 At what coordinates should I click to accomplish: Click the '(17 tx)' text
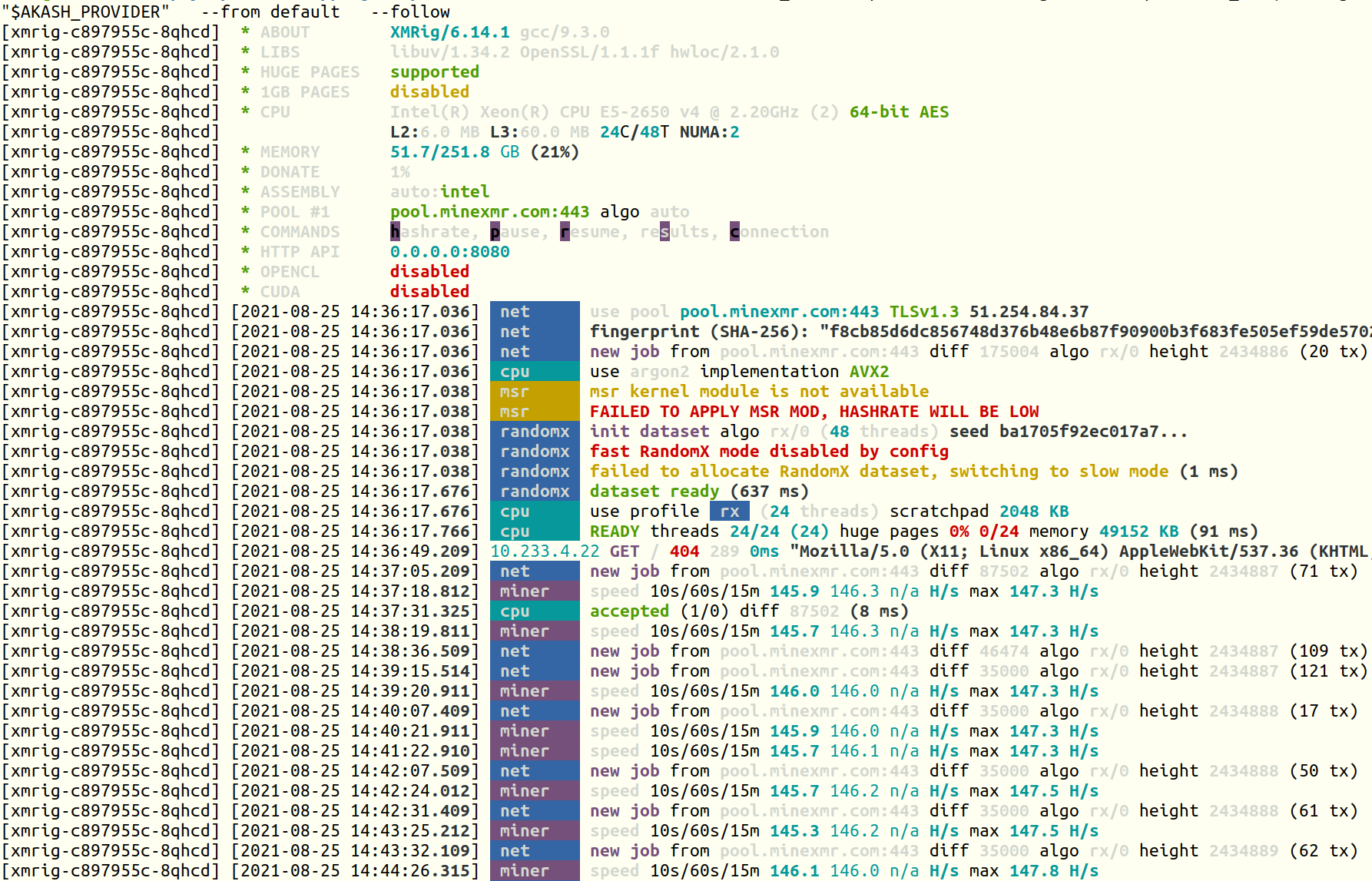(x=1324, y=711)
